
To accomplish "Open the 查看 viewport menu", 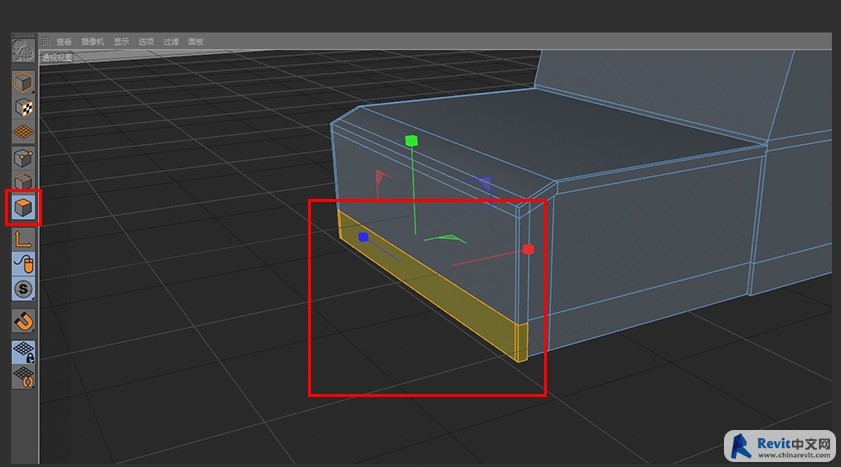I will [x=64, y=41].
